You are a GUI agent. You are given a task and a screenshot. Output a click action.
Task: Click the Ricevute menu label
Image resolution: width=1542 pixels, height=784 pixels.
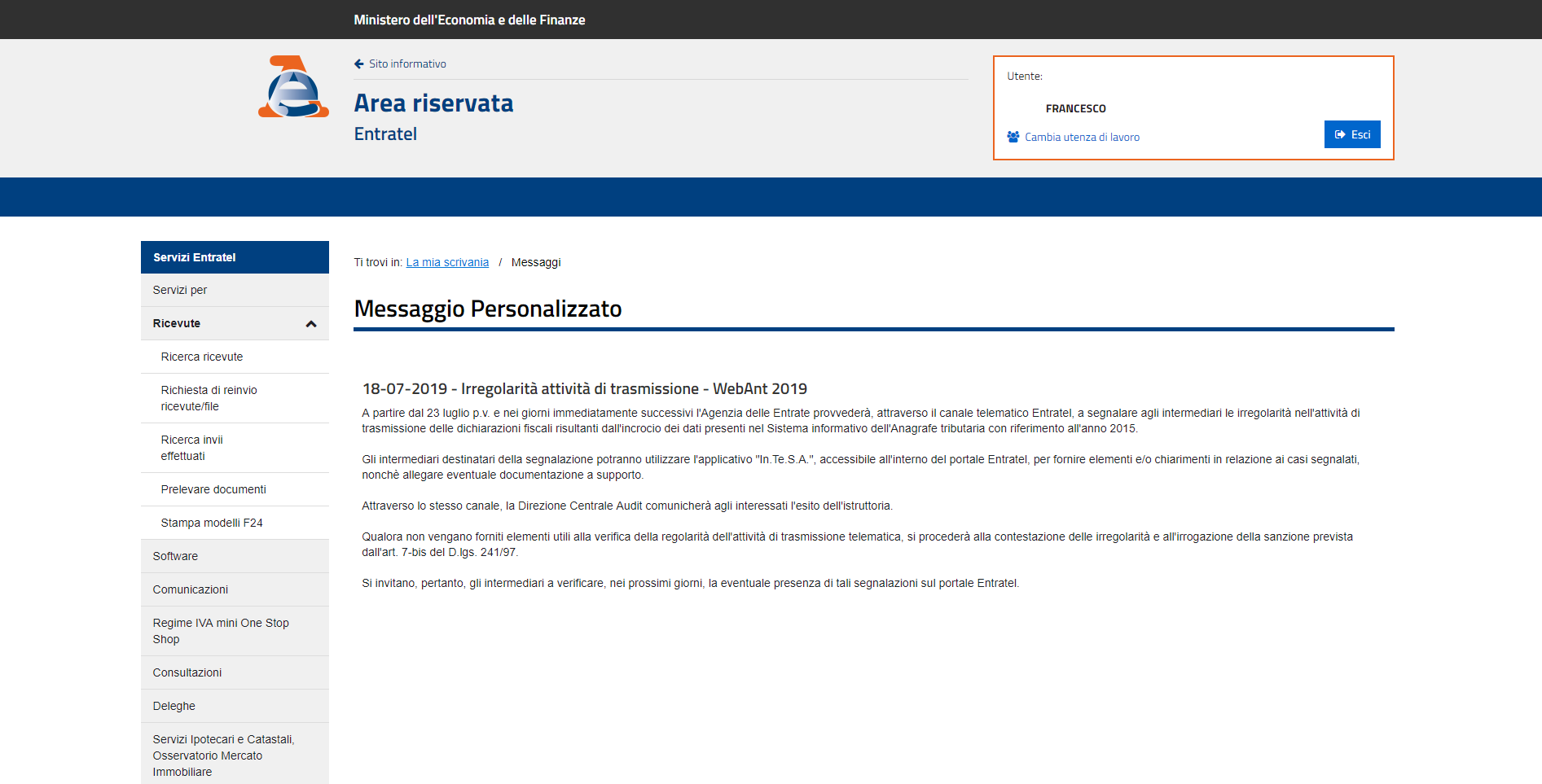[x=177, y=323]
